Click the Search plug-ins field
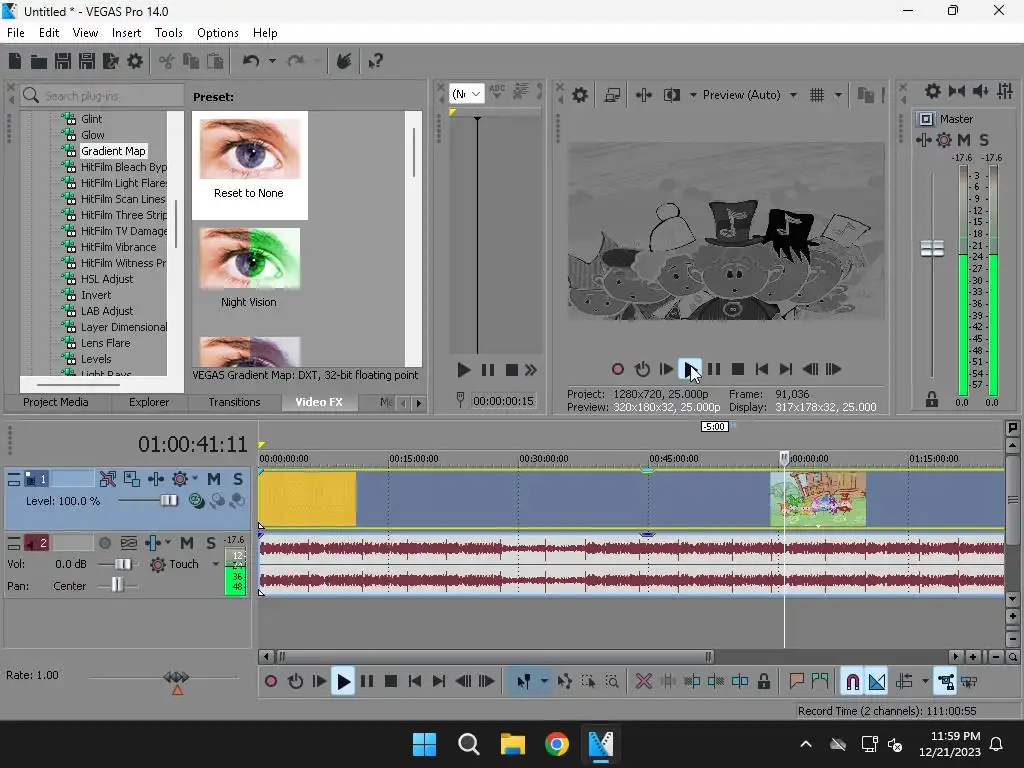1024x768 pixels. pyautogui.click(x=102, y=95)
